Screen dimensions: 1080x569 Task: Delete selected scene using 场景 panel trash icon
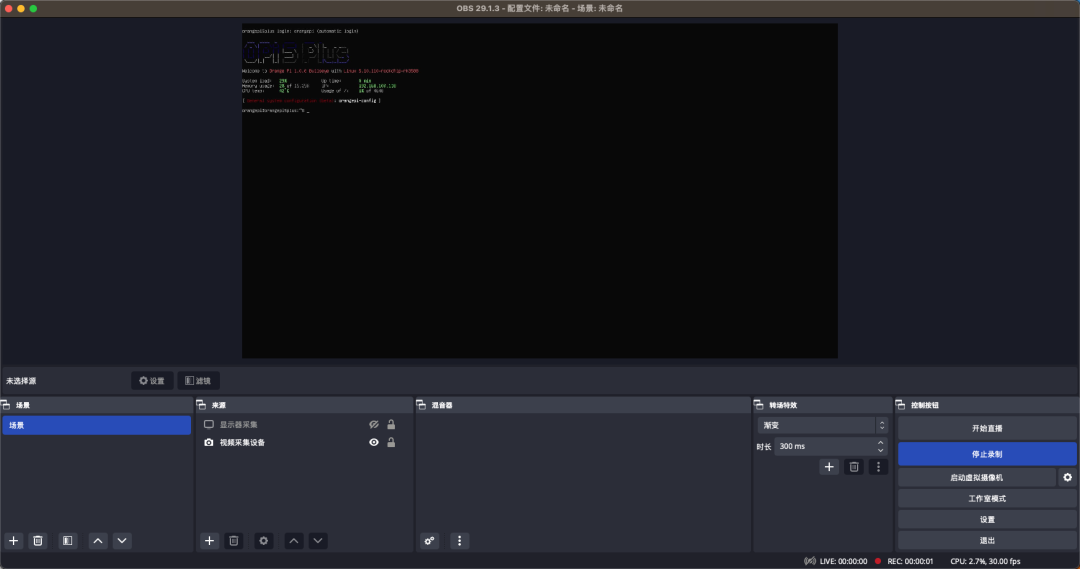tap(38, 541)
